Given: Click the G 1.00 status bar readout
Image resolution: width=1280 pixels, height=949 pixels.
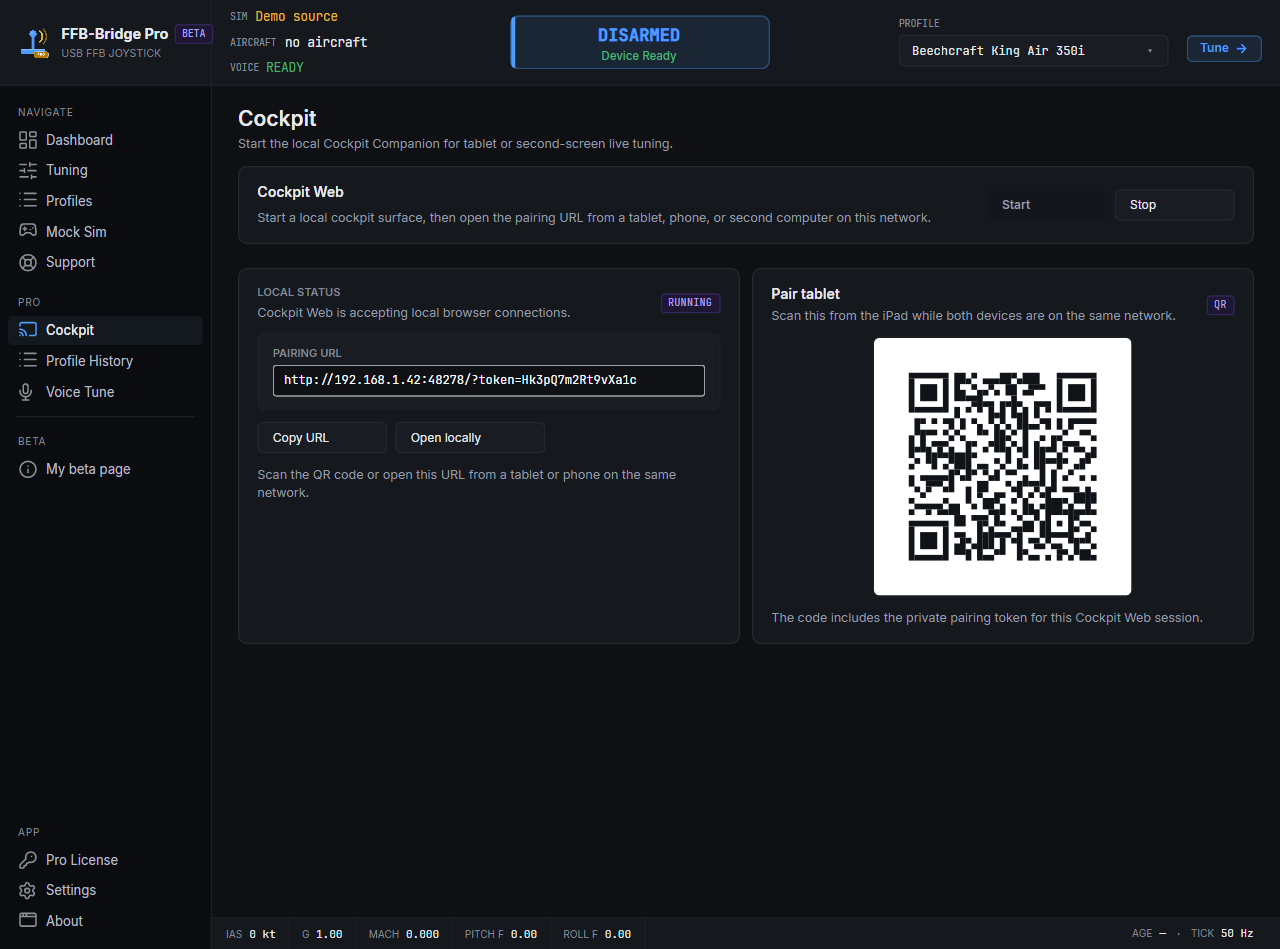Looking at the screenshot, I should click(x=322, y=934).
